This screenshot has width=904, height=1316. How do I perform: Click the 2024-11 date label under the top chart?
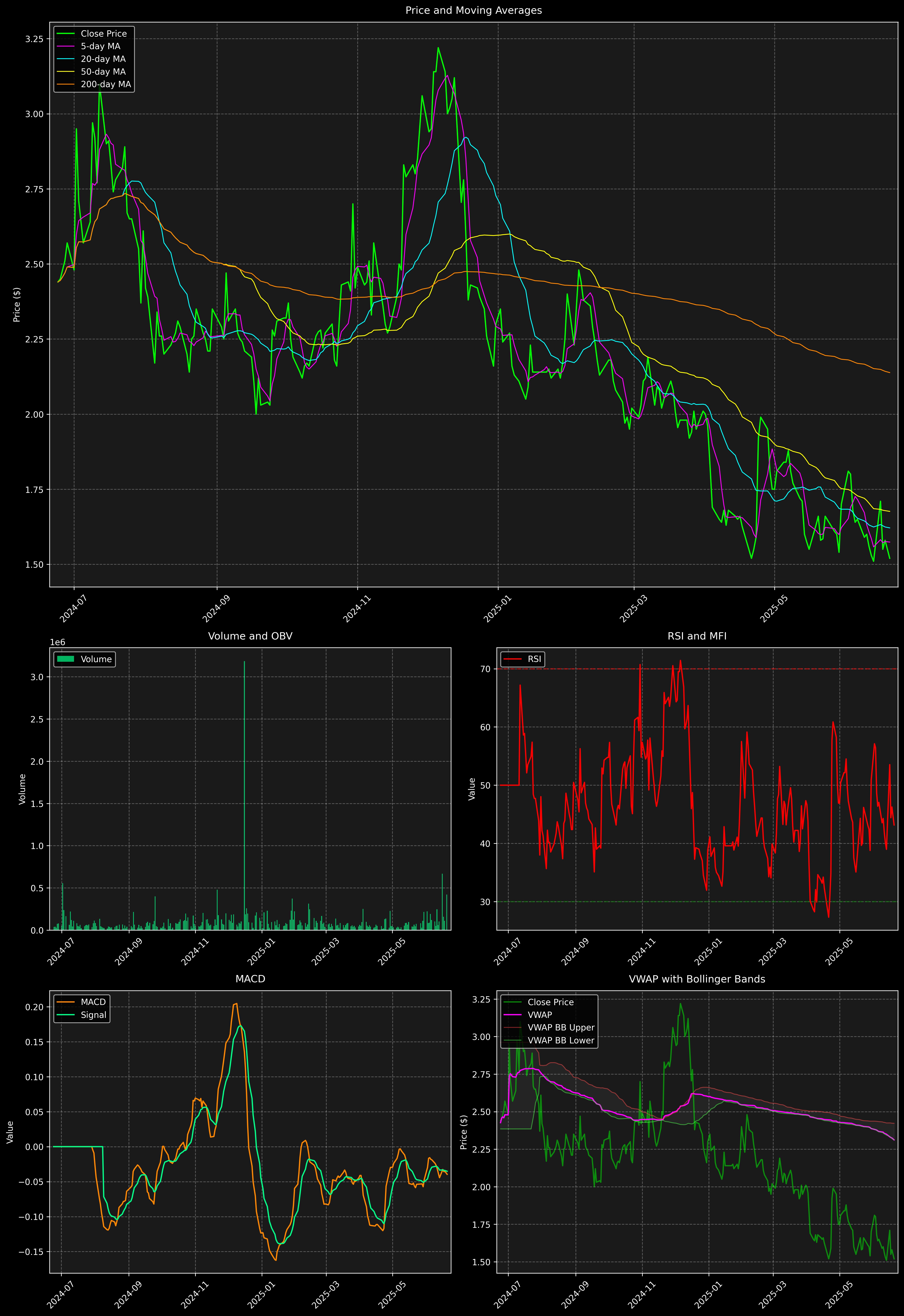click(356, 609)
